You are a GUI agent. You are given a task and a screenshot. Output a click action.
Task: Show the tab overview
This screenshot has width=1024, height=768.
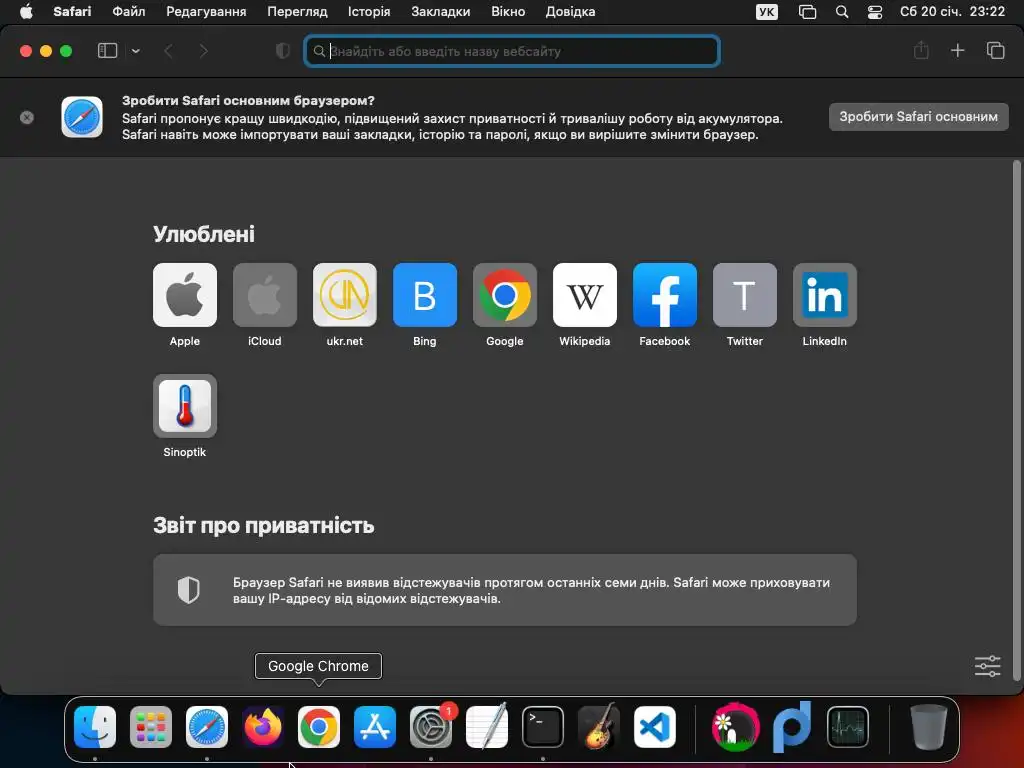(x=995, y=50)
